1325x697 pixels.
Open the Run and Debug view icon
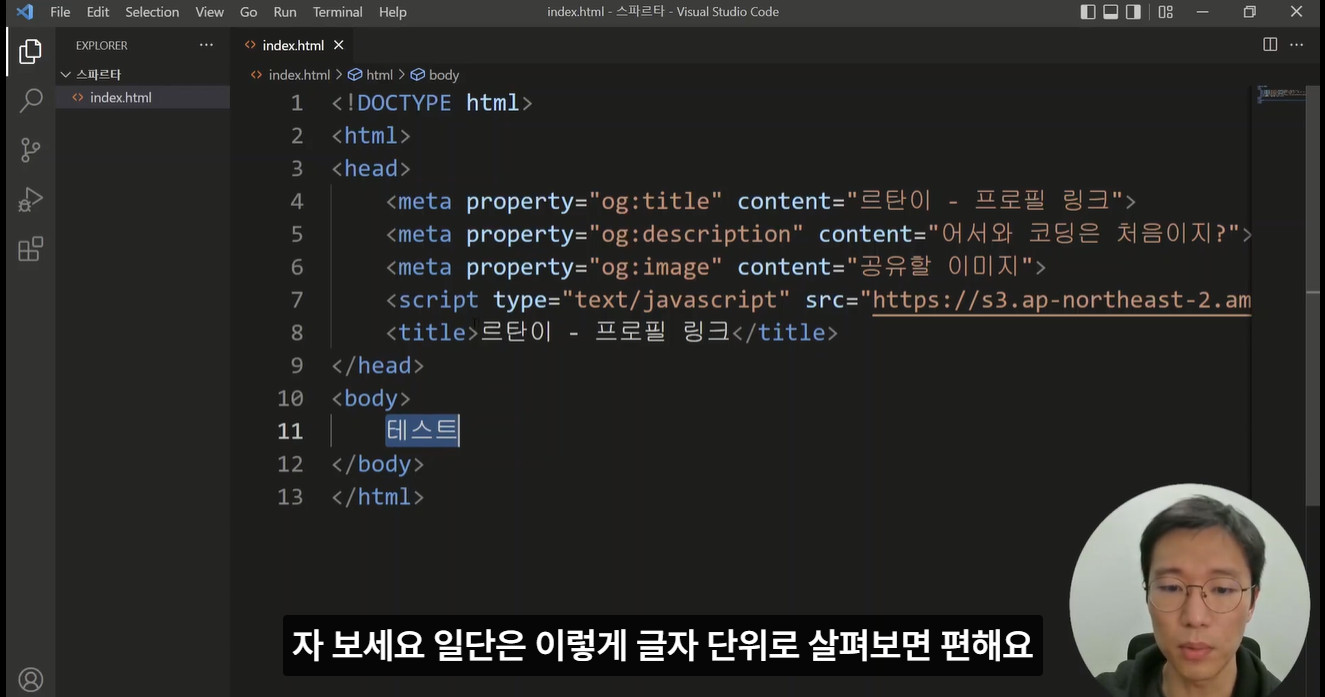point(30,199)
